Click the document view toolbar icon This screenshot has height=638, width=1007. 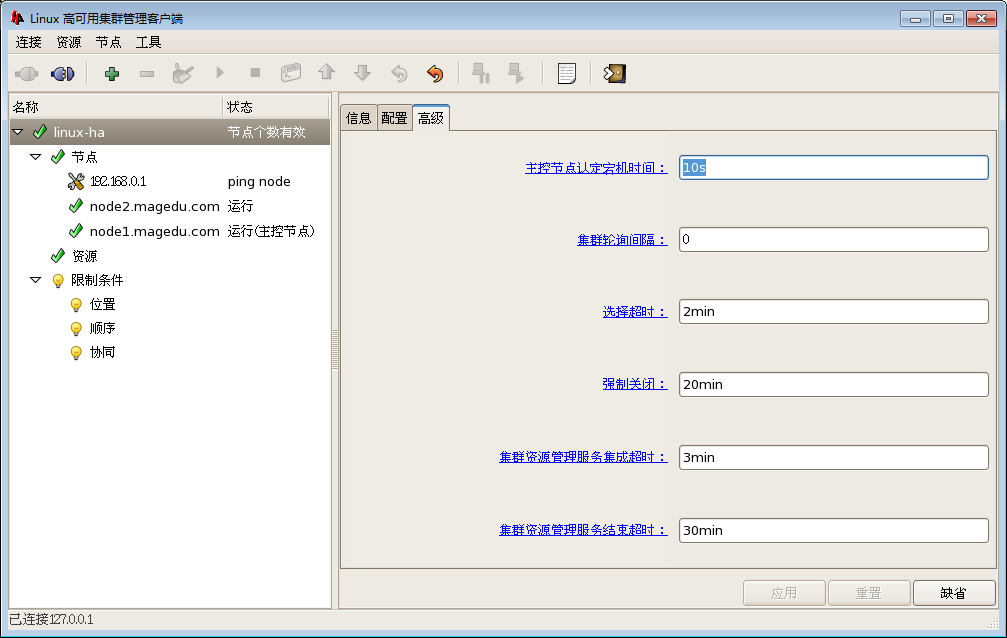566,73
